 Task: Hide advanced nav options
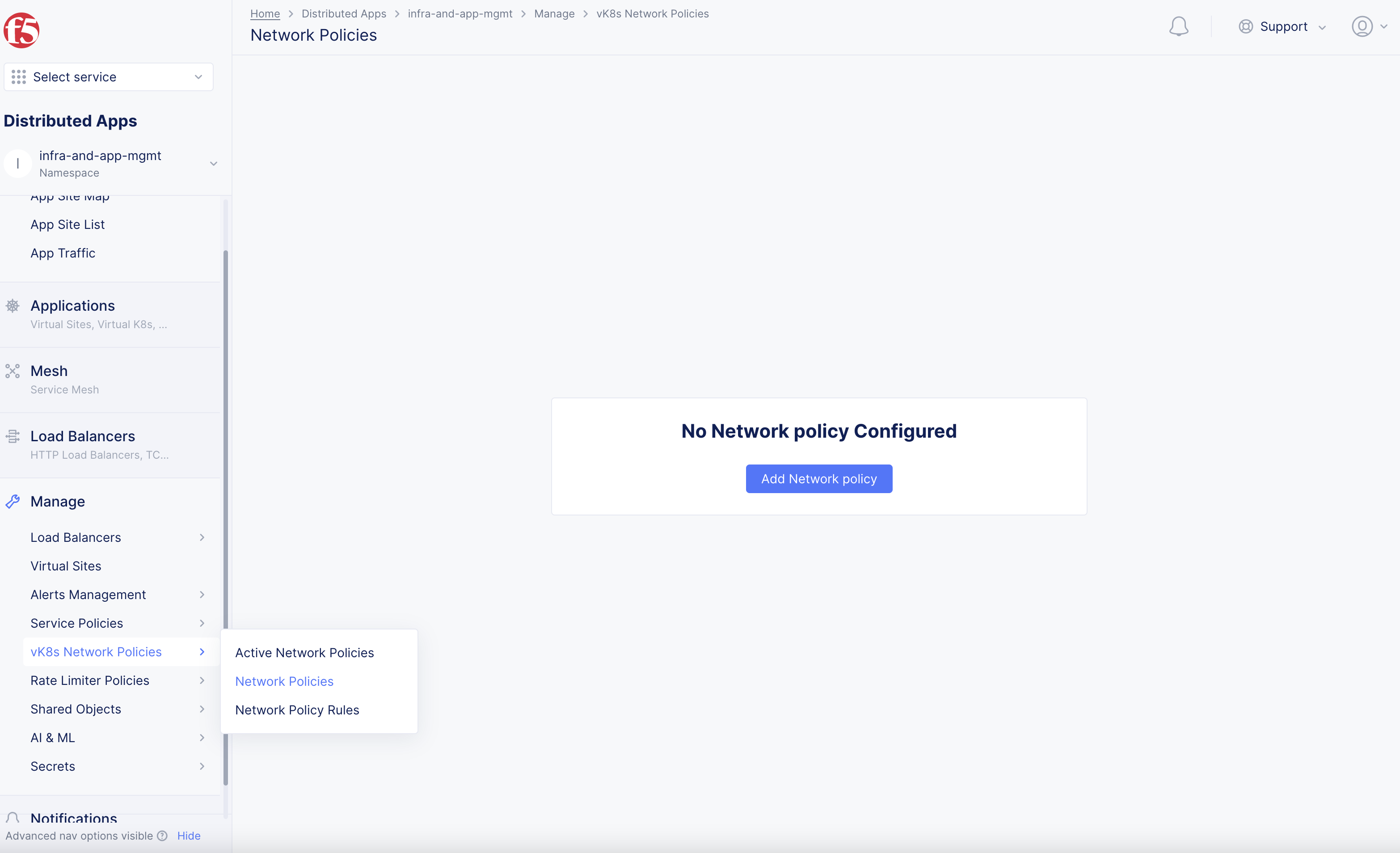(x=189, y=836)
